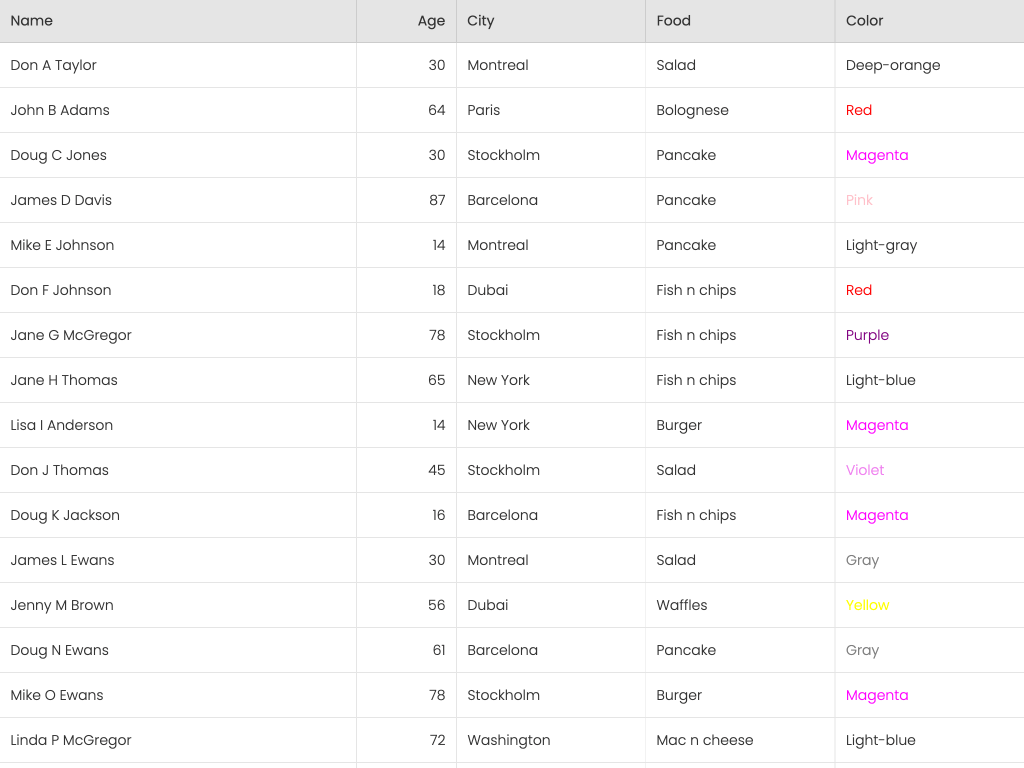
Task: Click the Purple color cell
Action: pyautogui.click(x=867, y=335)
